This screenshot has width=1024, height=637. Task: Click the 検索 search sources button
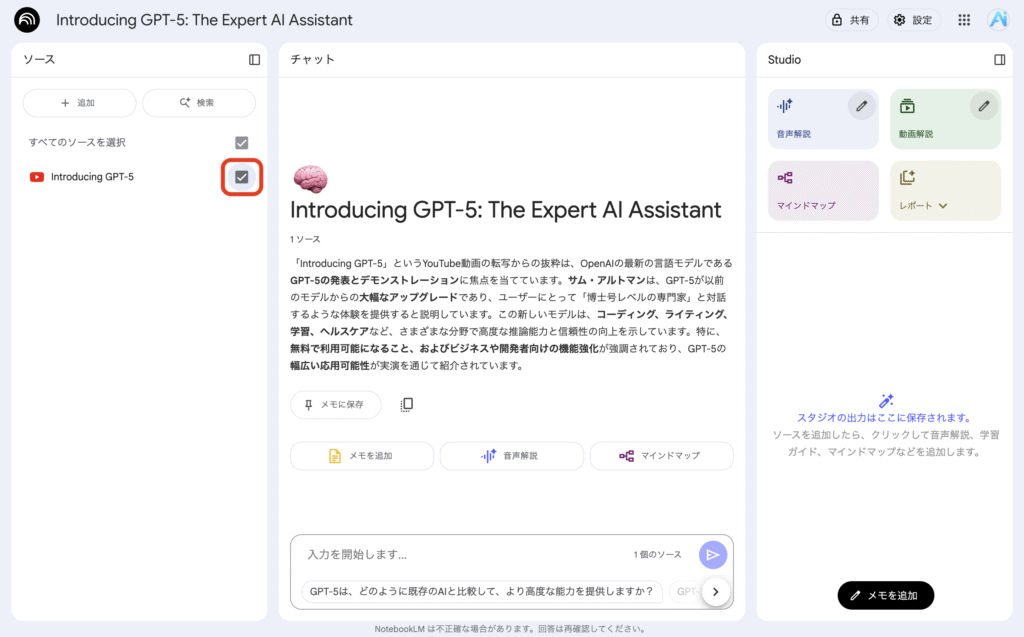[199, 103]
